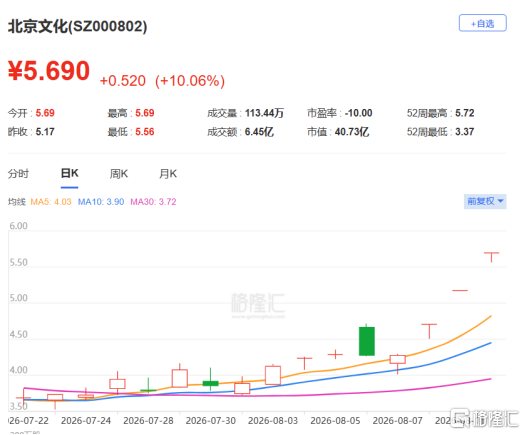
Task: Click 昨收 value 5.17
Action: (45, 132)
